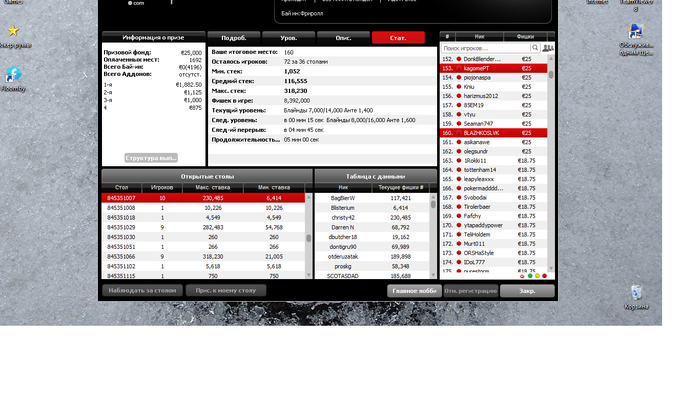The height and width of the screenshot is (394, 700).
Task: Go to Главное лобби
Action: pos(414,291)
